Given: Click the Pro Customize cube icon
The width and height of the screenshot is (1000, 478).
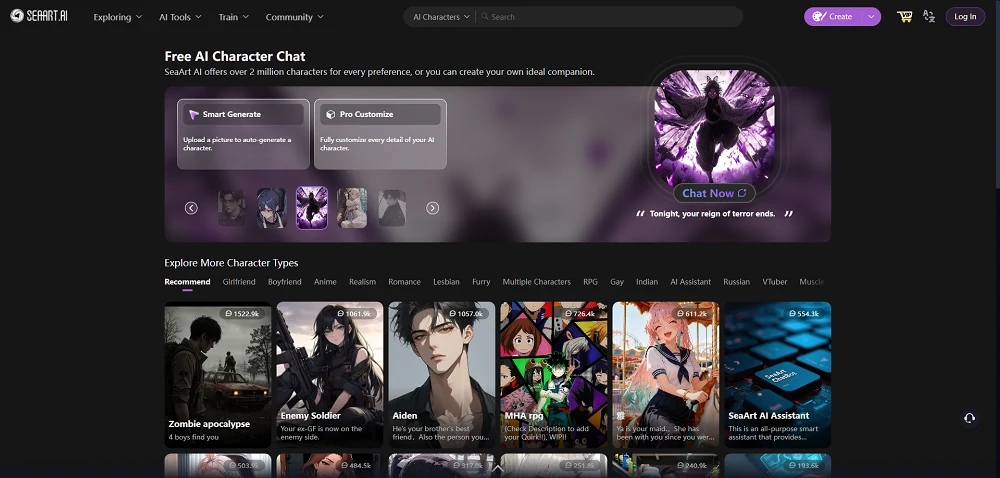Looking at the screenshot, I should (330, 115).
